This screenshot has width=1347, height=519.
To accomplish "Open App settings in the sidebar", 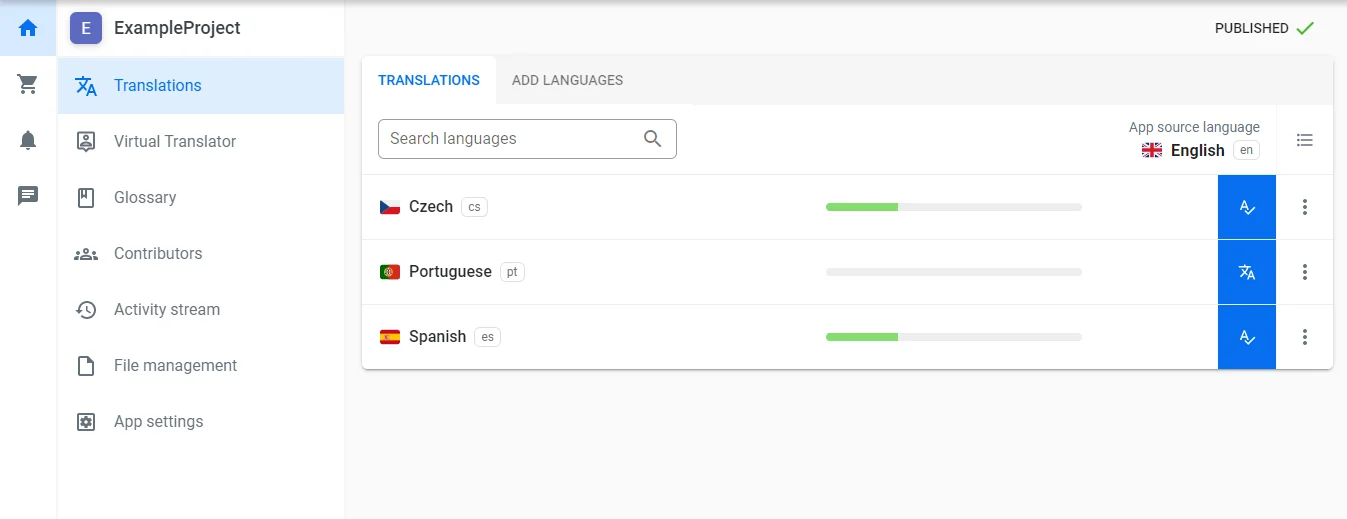I will click(201, 422).
